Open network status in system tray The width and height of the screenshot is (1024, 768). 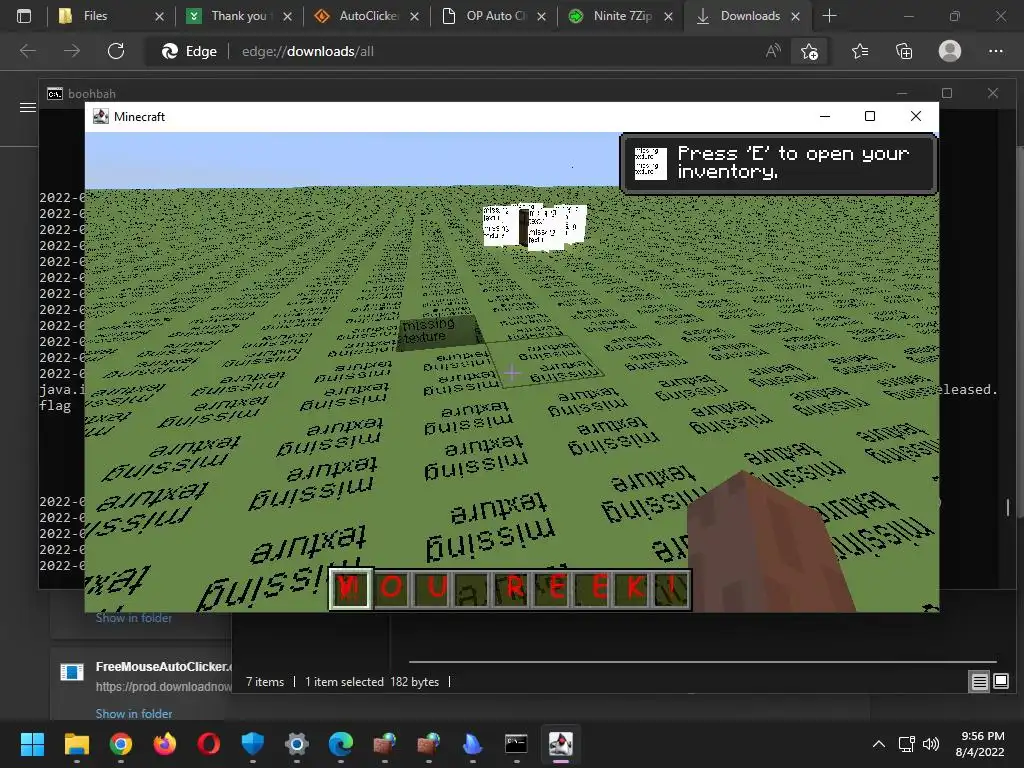point(906,744)
